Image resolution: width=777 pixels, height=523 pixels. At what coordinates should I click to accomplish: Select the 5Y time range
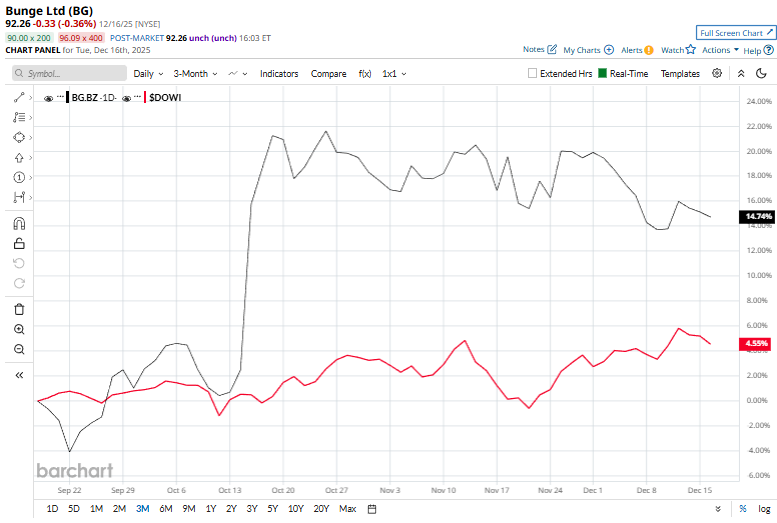(x=273, y=509)
